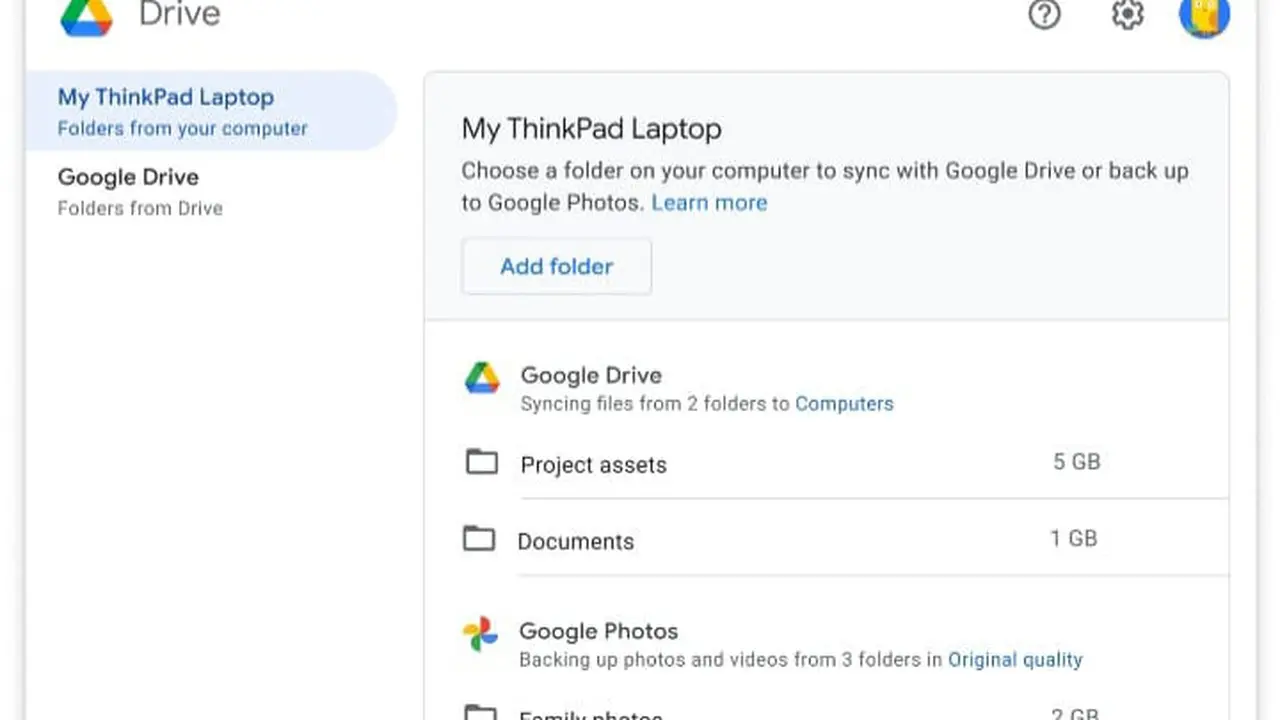Select the Documents folder name

(x=576, y=541)
